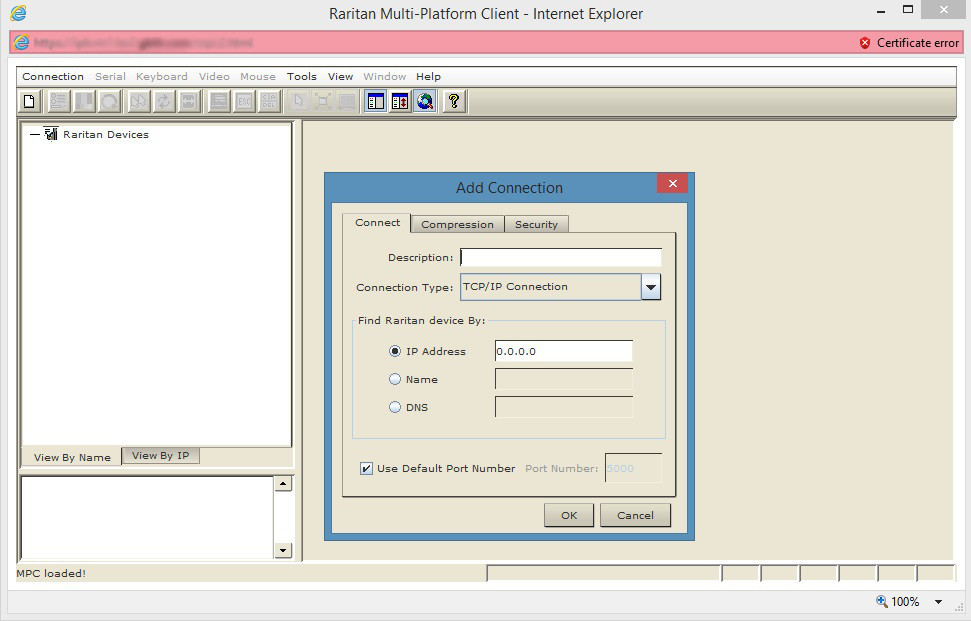Click the grayed-out monitor scaling icon

click(x=347, y=101)
